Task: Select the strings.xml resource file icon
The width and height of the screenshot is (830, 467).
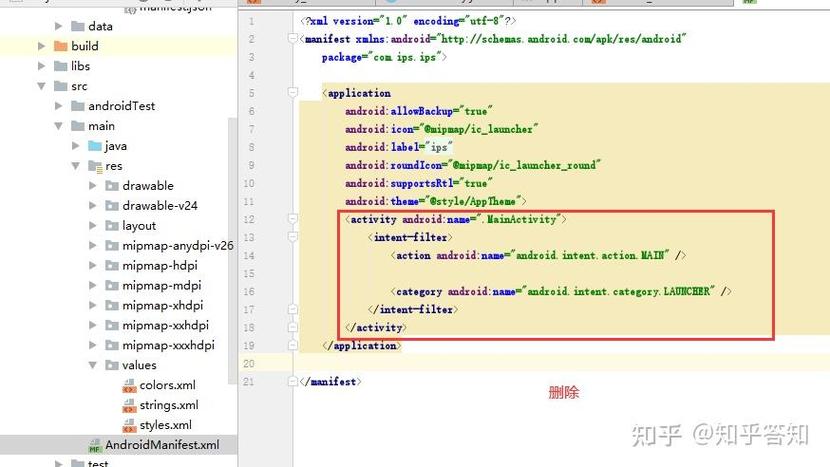Action: click(129, 406)
